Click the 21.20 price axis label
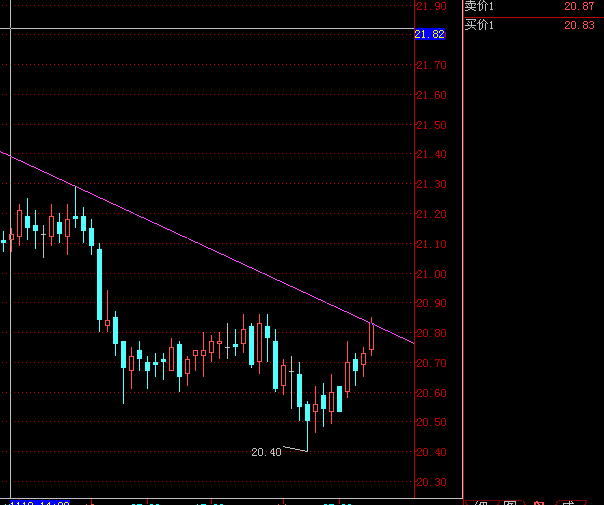The height and width of the screenshot is (505, 604). 431,214
